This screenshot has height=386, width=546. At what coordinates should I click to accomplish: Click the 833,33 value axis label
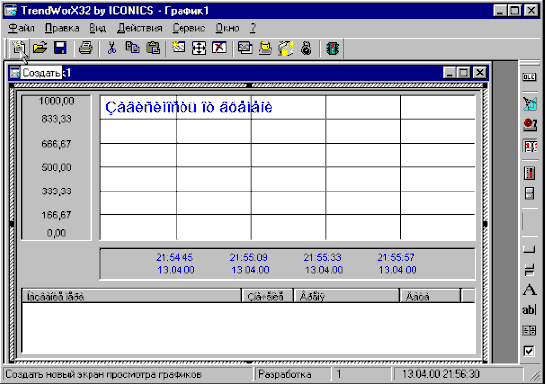point(56,119)
